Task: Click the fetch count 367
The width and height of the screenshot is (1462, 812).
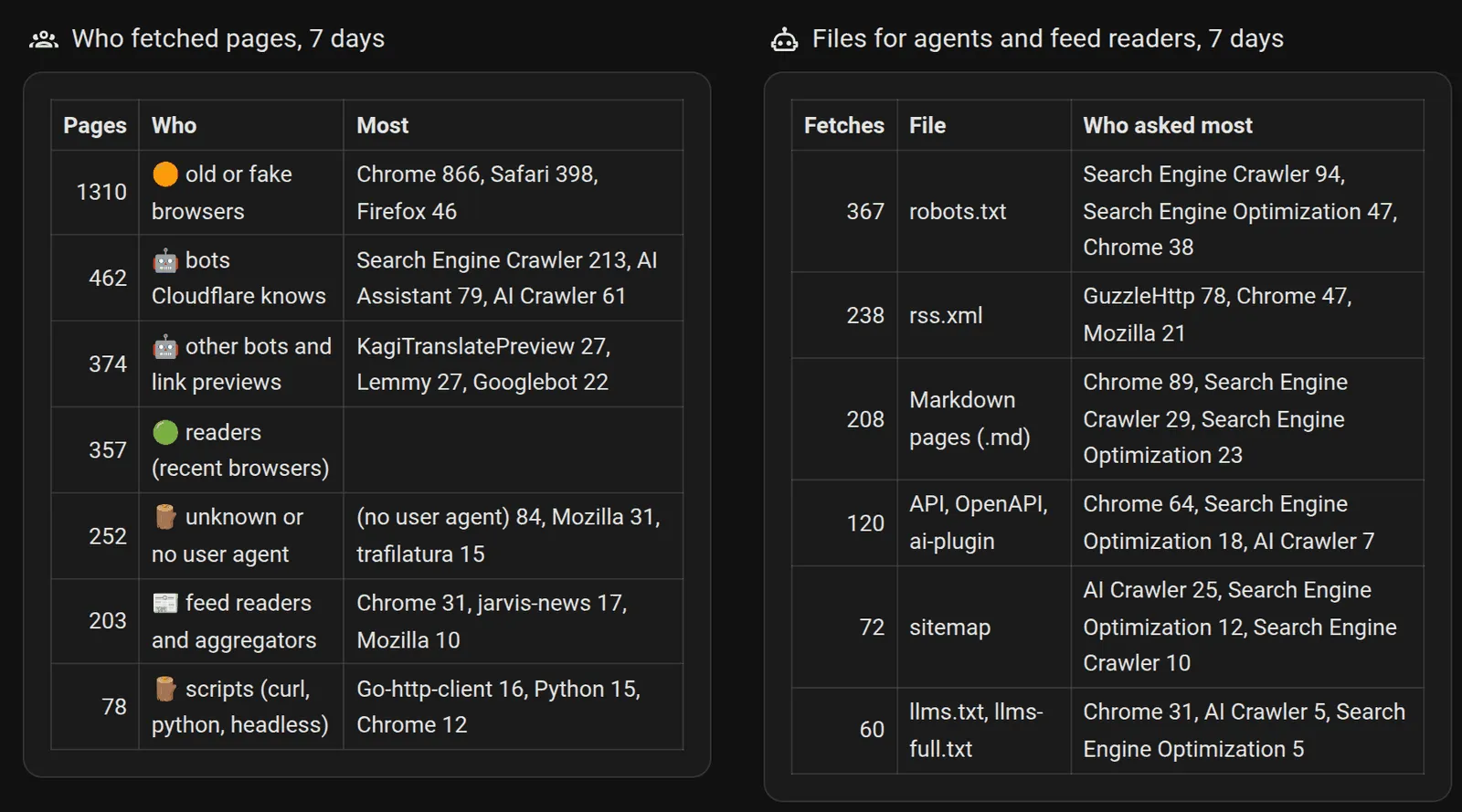Action: (x=865, y=211)
